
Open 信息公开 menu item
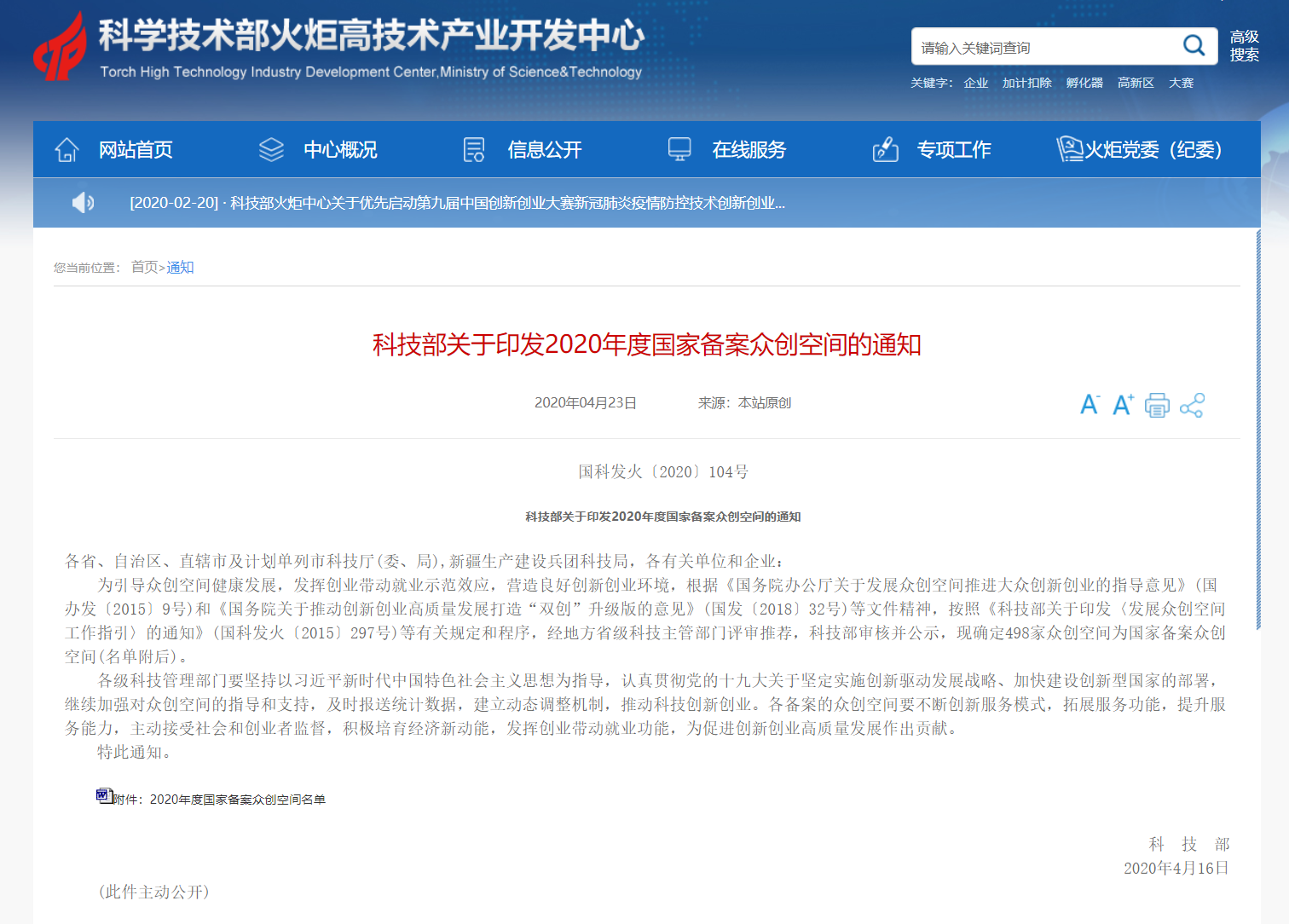(545, 150)
